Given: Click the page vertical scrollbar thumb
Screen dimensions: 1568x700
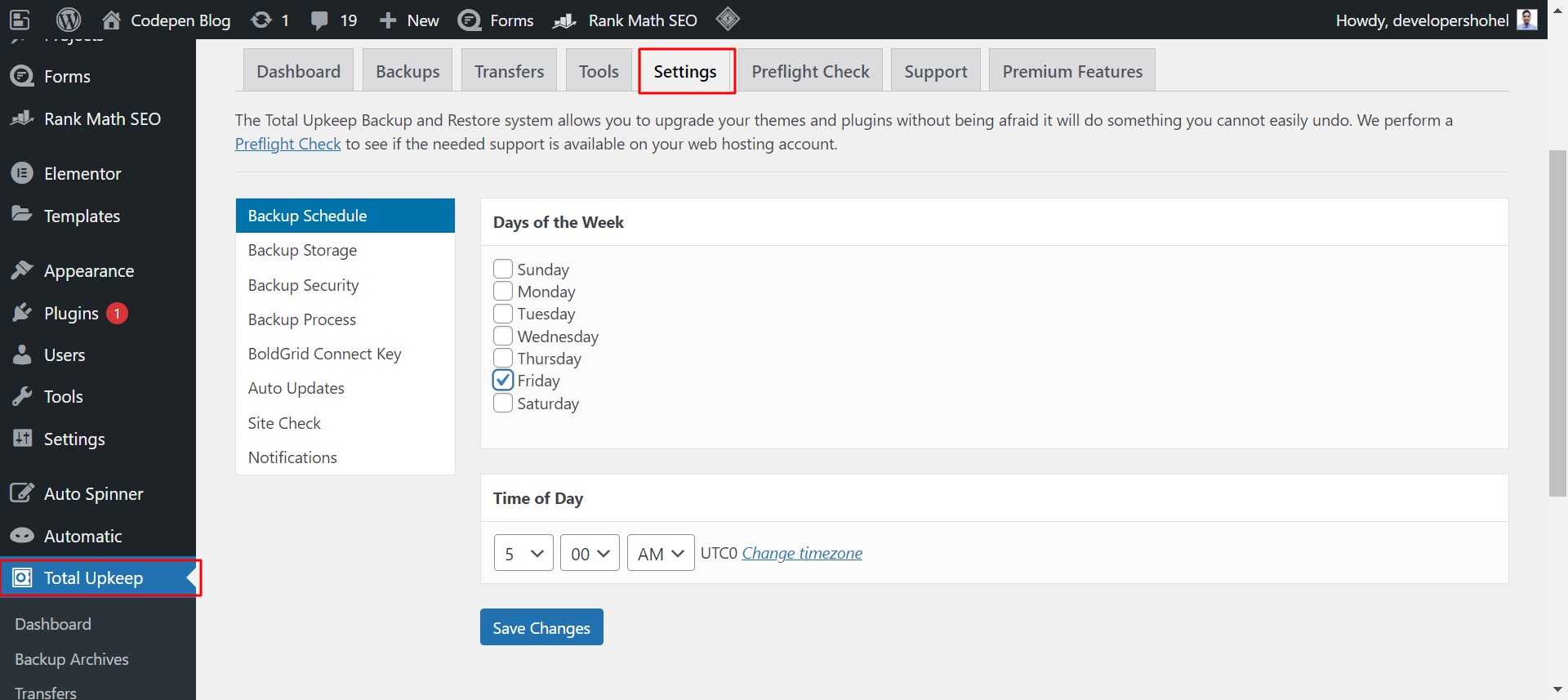Looking at the screenshot, I should tap(1557, 323).
